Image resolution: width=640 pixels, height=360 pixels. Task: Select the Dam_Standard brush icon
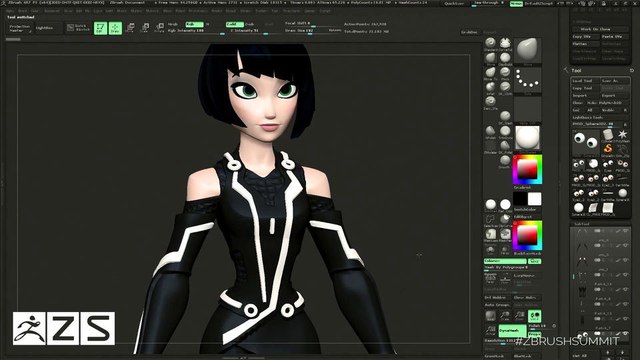490,101
